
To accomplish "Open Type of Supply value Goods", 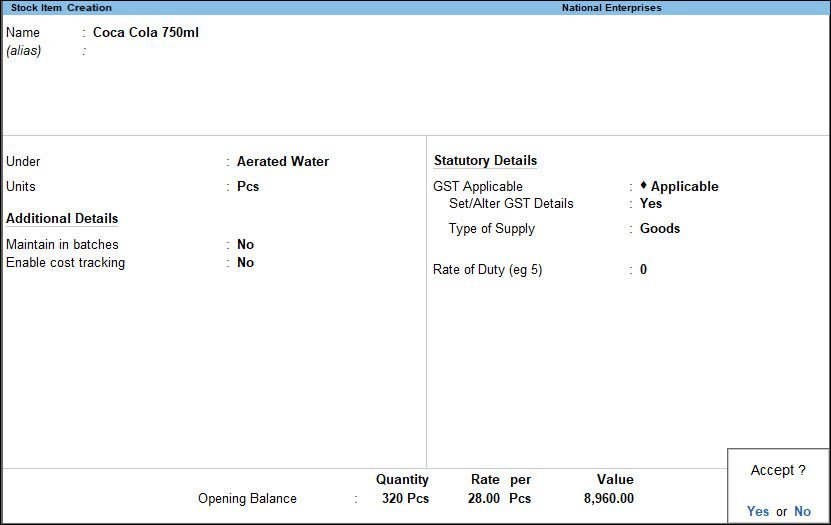I will (x=660, y=228).
